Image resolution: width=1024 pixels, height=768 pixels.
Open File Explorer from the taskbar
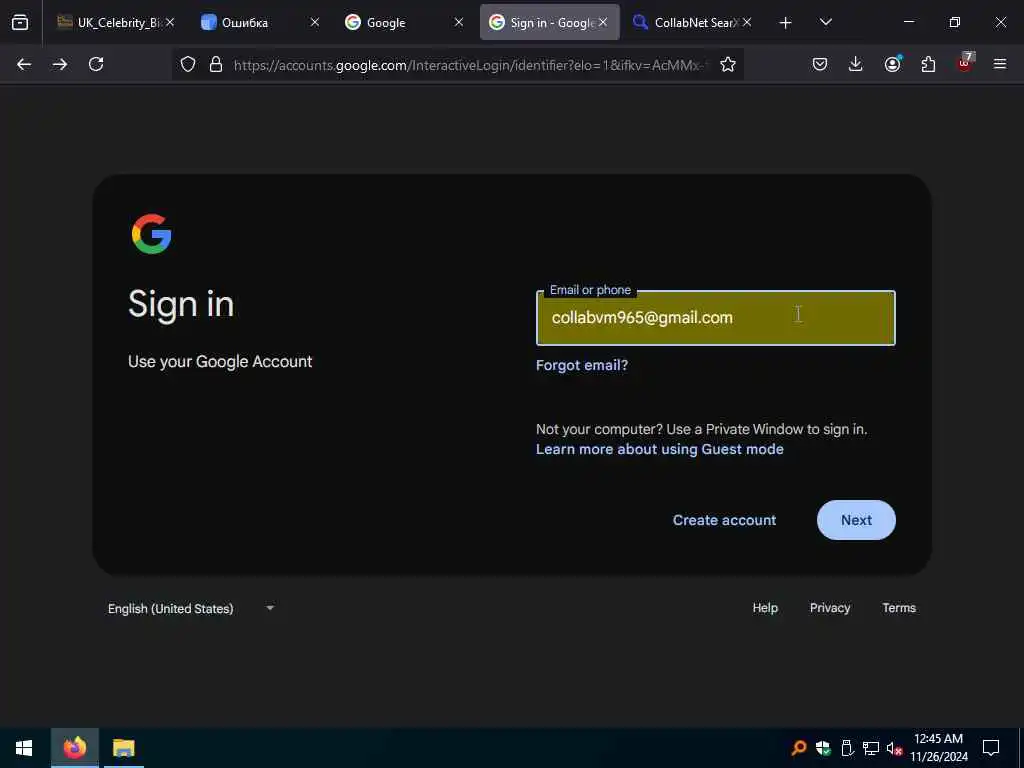[x=123, y=748]
